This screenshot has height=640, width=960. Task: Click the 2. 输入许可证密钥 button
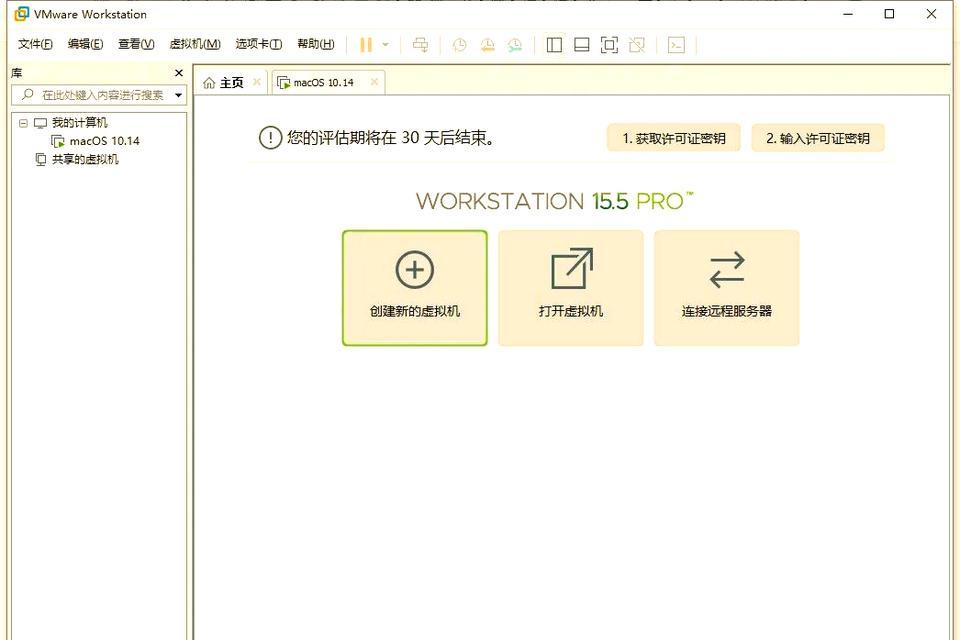coord(818,138)
